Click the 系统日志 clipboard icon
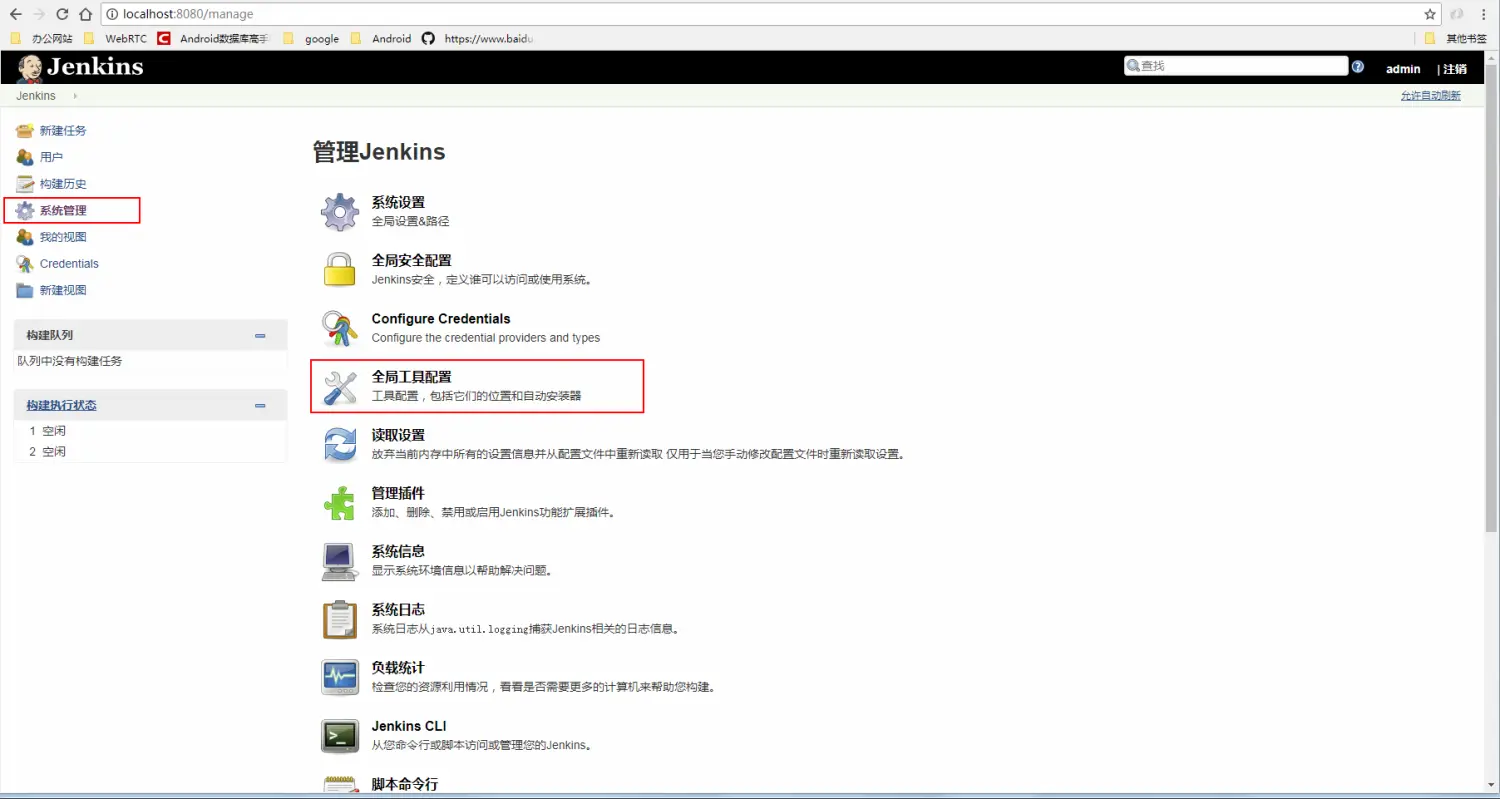The height and width of the screenshot is (799, 1500). click(x=340, y=619)
